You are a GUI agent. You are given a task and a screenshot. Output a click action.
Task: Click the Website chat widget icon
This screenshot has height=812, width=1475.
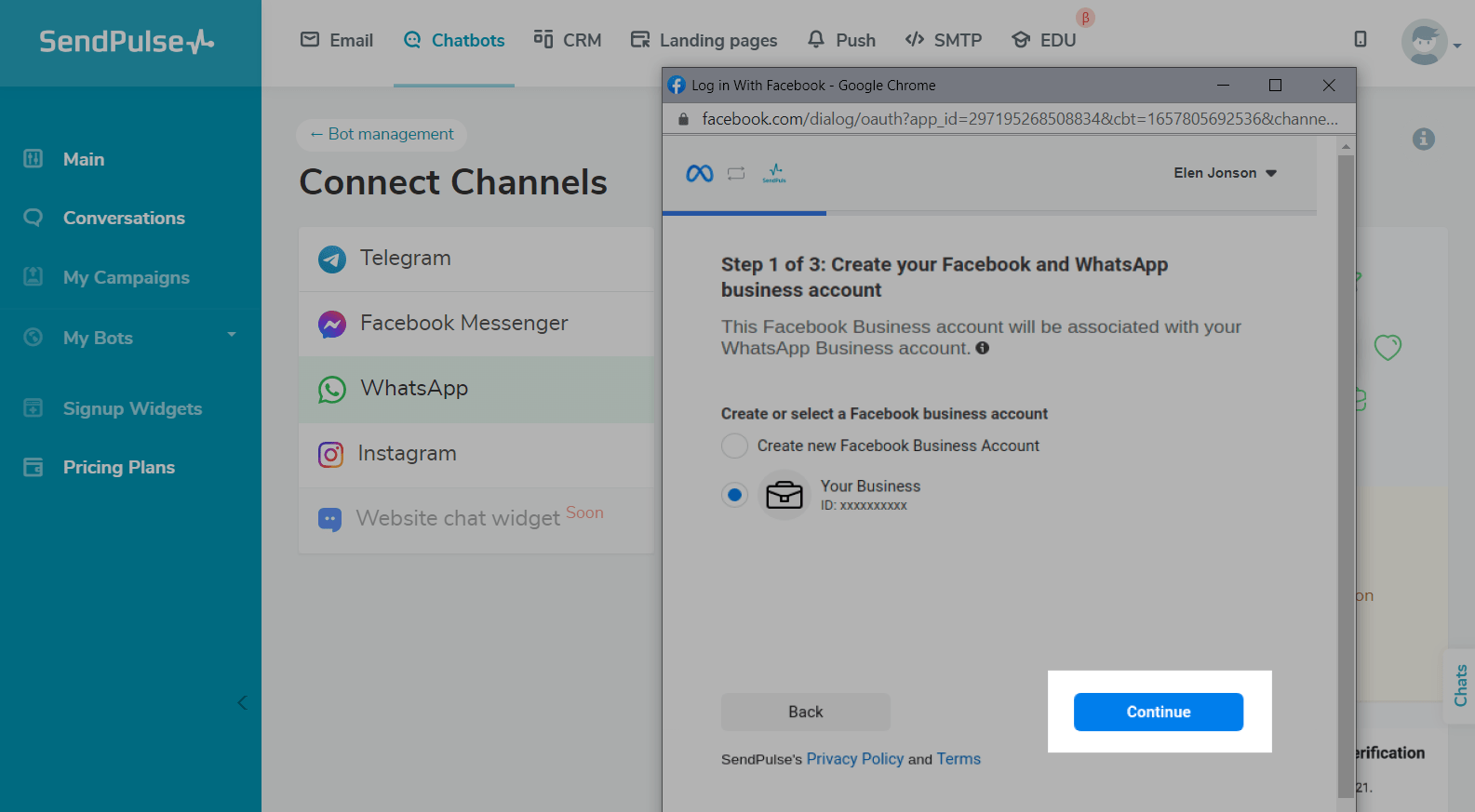(329, 519)
